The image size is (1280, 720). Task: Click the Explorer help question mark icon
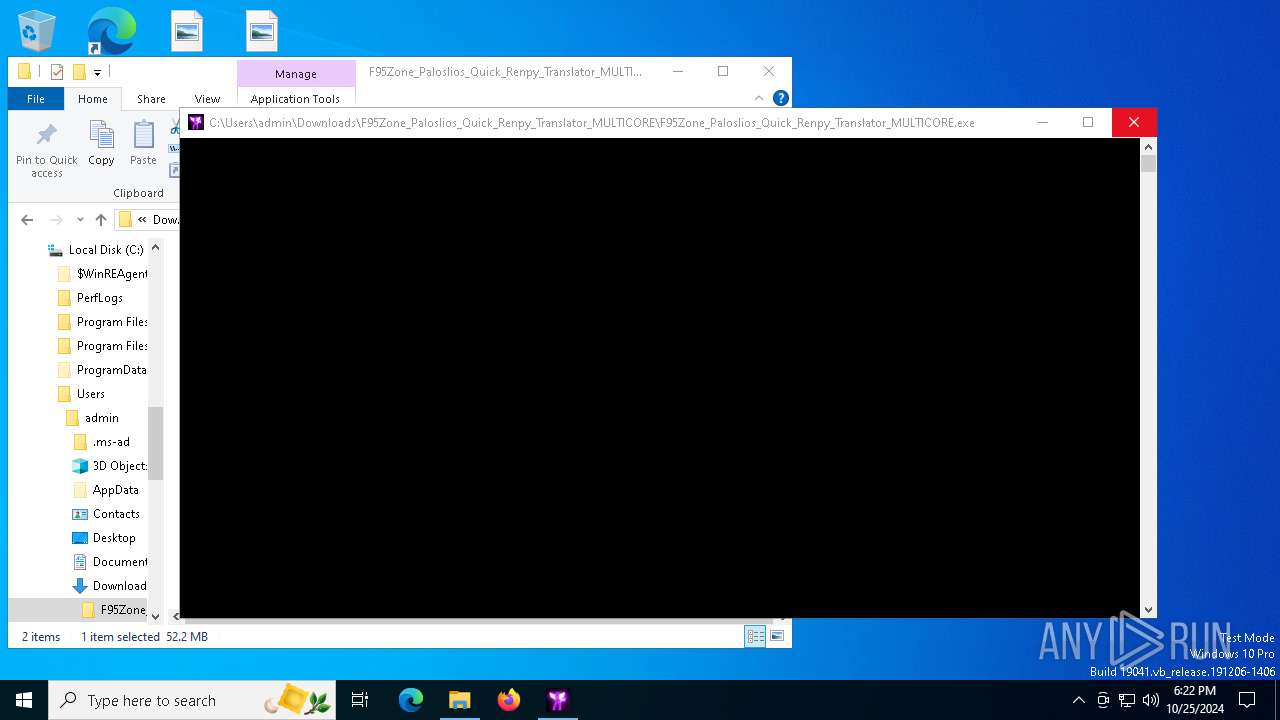781,98
